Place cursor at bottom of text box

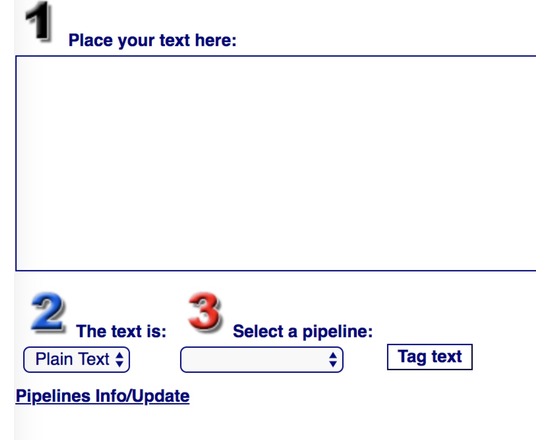(x=276, y=261)
